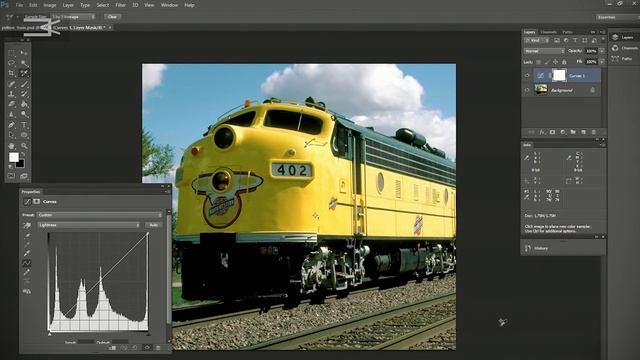Click Create new layer icon

click(583, 132)
